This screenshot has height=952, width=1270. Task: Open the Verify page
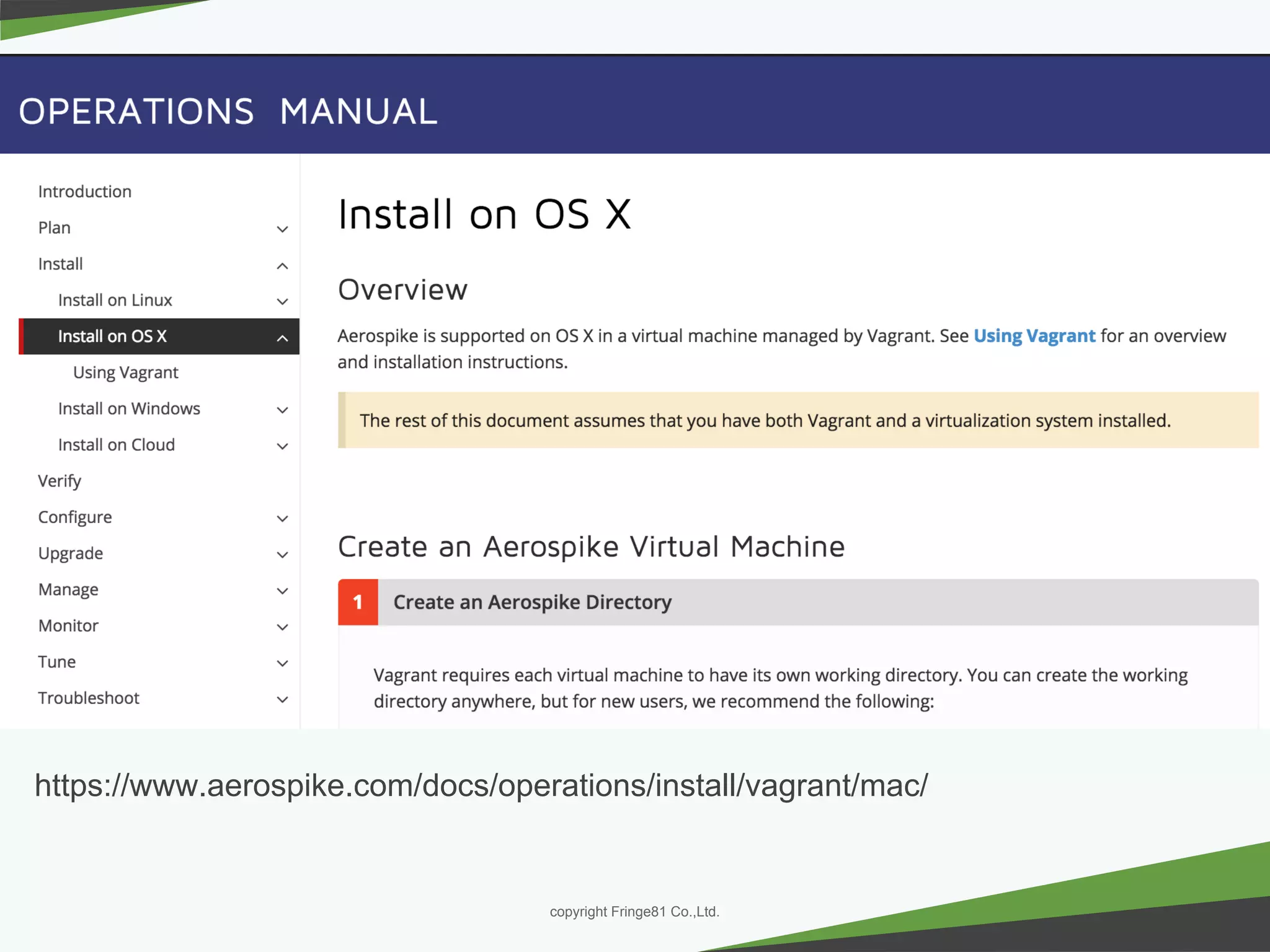60,481
